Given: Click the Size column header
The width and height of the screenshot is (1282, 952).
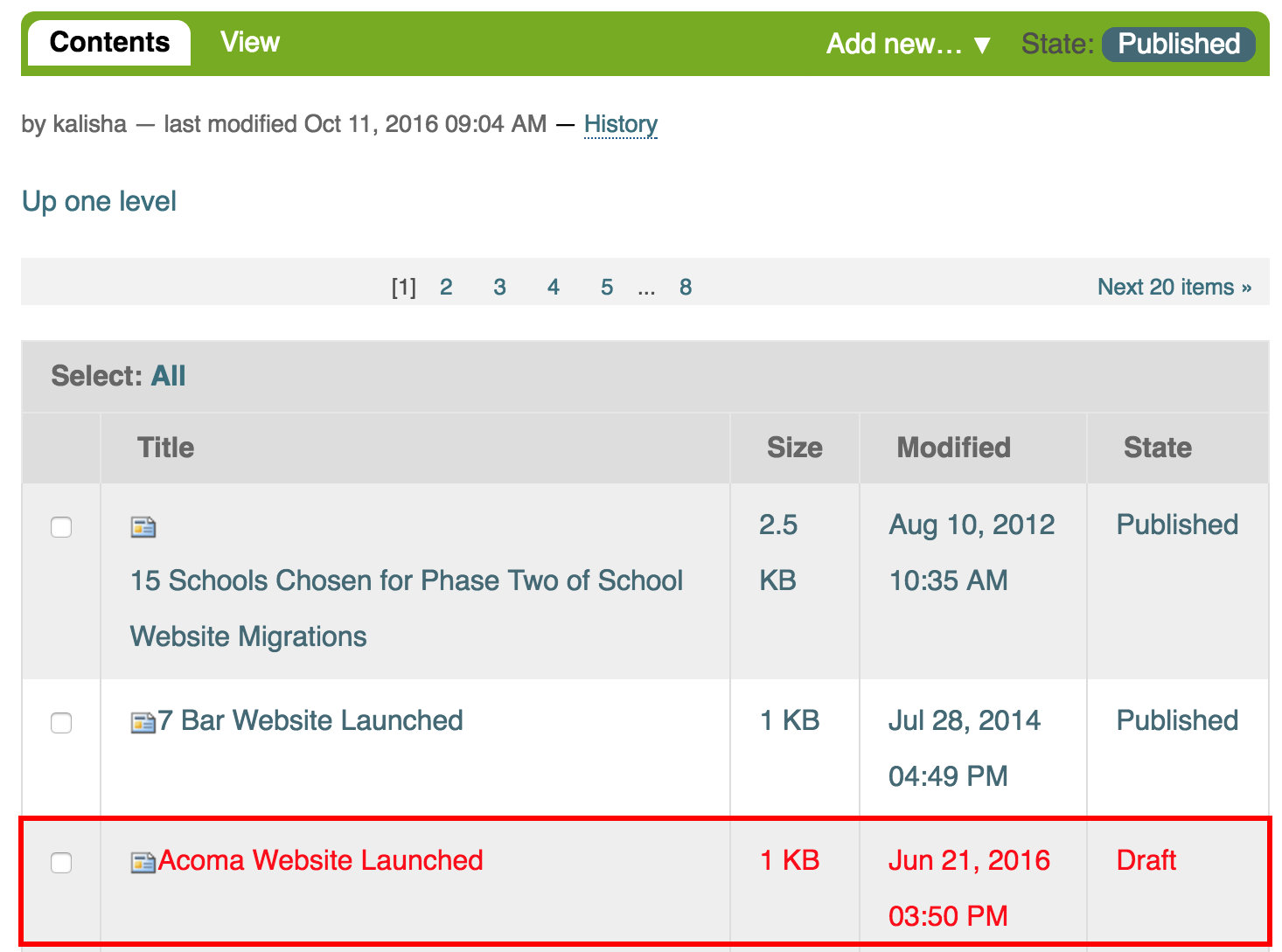Looking at the screenshot, I should click(x=794, y=448).
